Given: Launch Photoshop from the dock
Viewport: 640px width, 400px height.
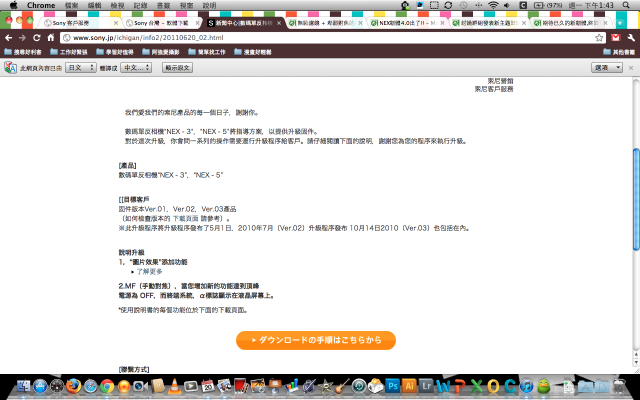Looking at the screenshot, I should [x=393, y=386].
